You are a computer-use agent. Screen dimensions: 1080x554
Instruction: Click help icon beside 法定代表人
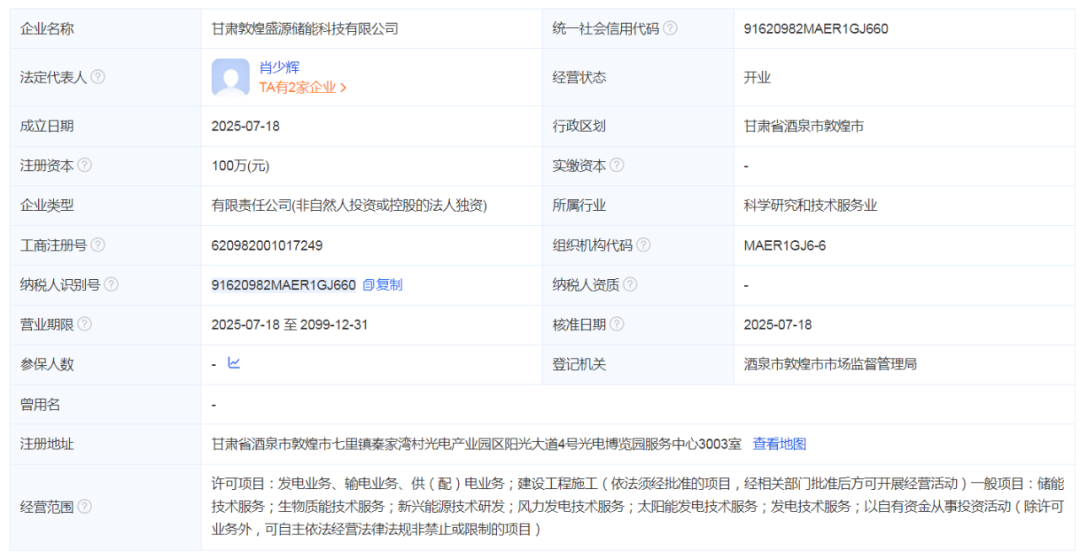pos(98,77)
